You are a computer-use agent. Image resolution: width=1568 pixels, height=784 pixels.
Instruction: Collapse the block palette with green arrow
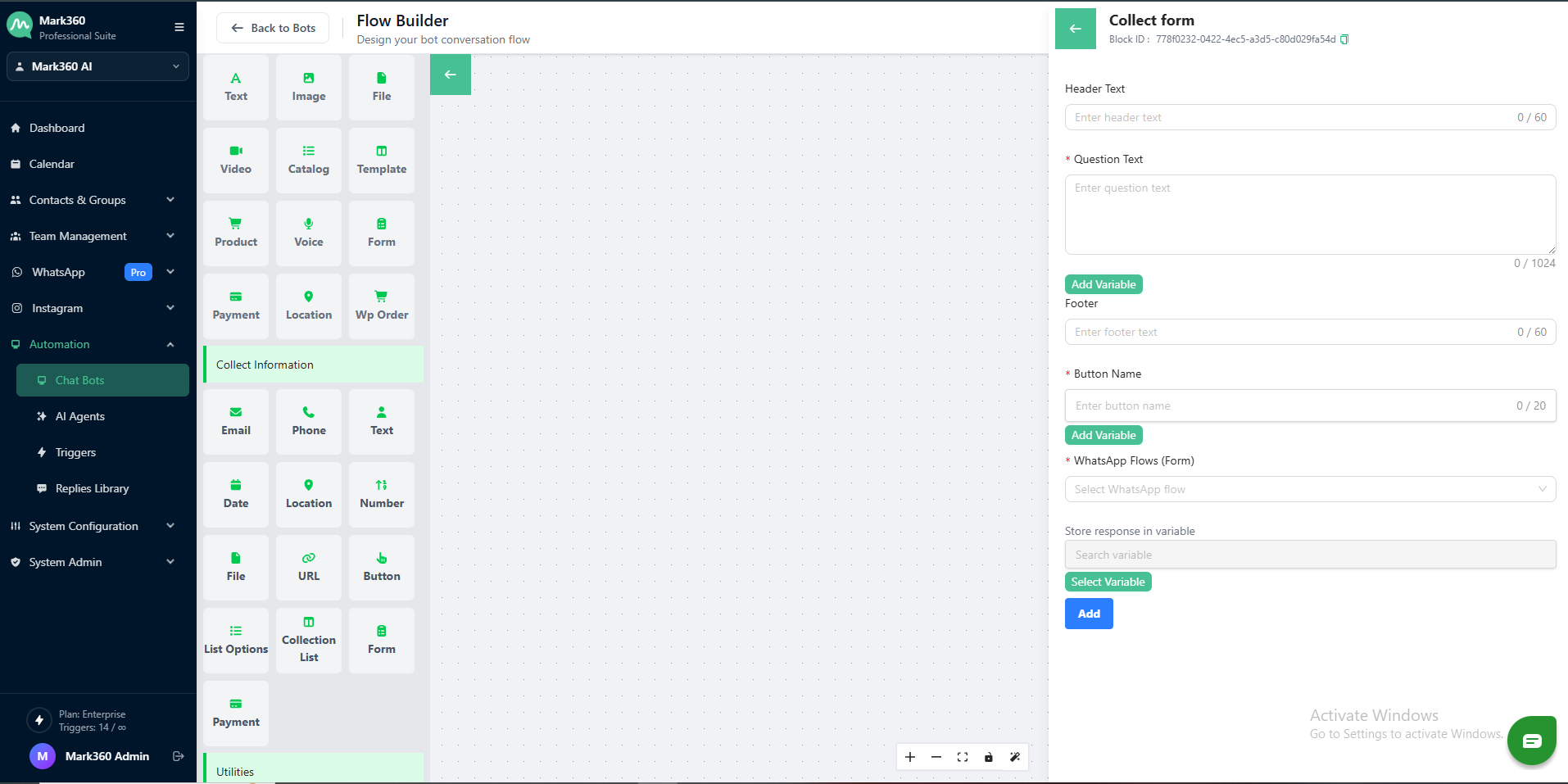click(x=451, y=75)
